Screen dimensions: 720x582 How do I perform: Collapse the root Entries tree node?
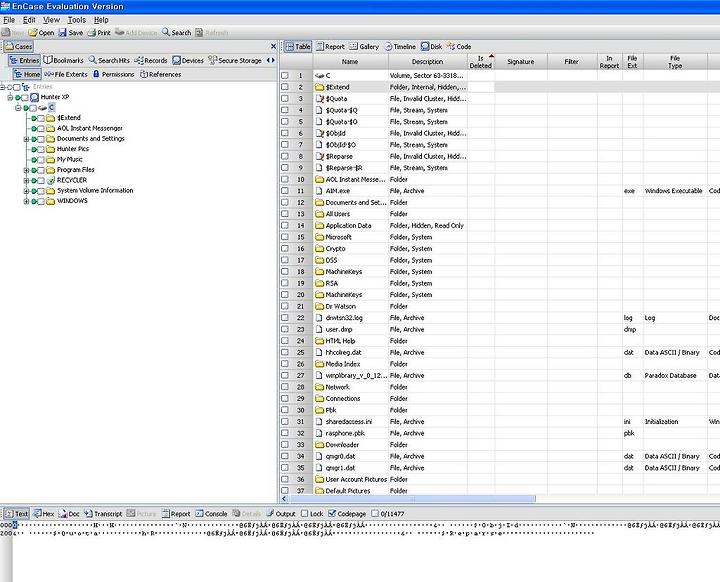(2, 87)
